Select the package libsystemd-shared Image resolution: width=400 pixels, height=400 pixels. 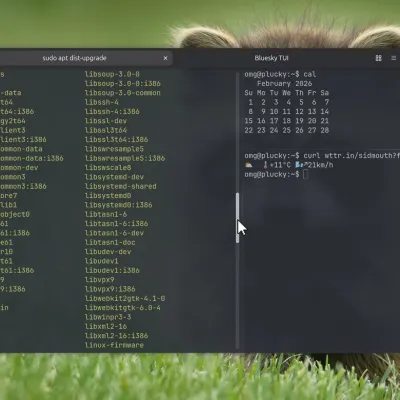click(x=120, y=186)
